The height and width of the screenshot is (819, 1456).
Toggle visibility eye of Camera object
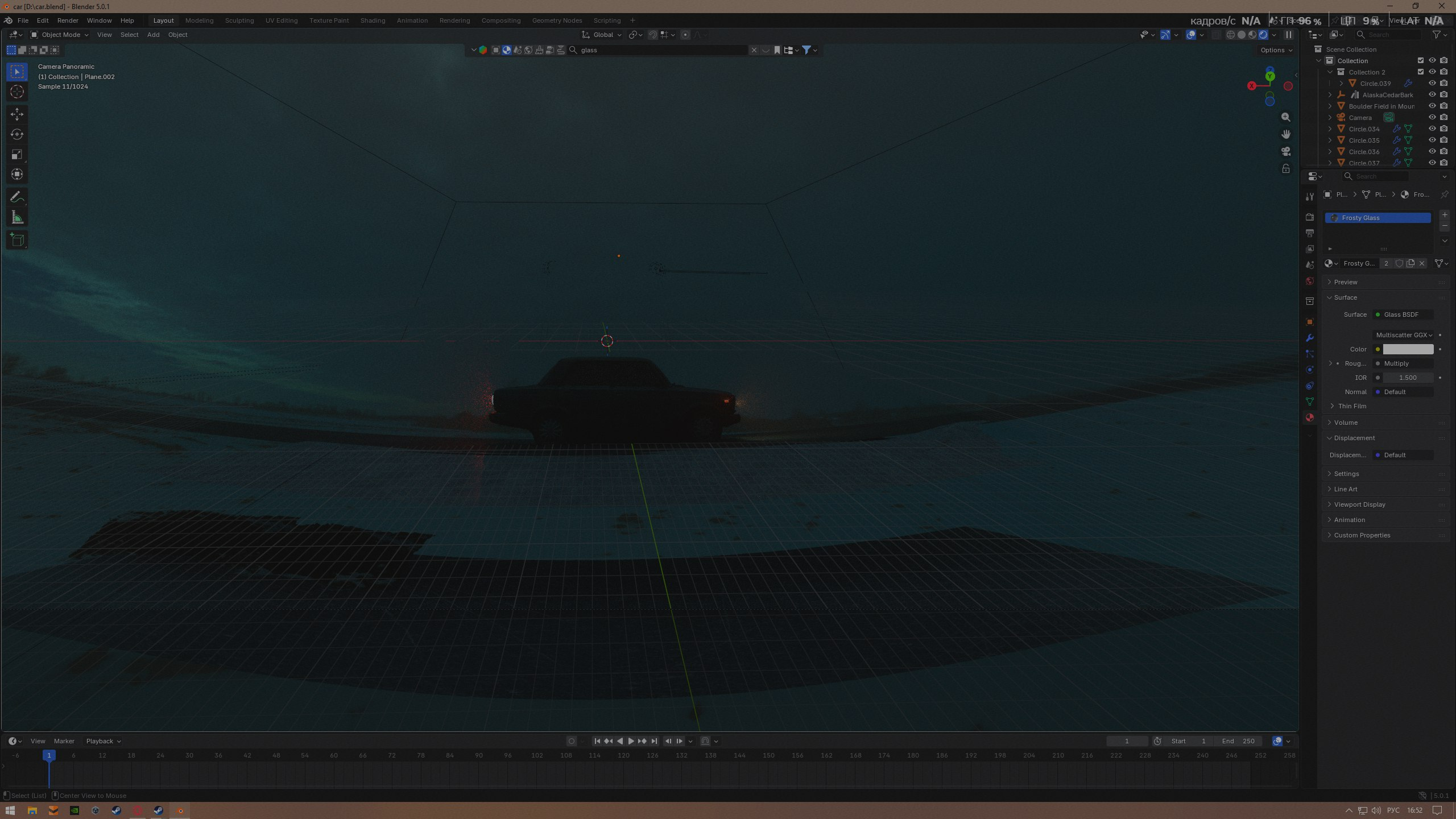tap(1432, 118)
